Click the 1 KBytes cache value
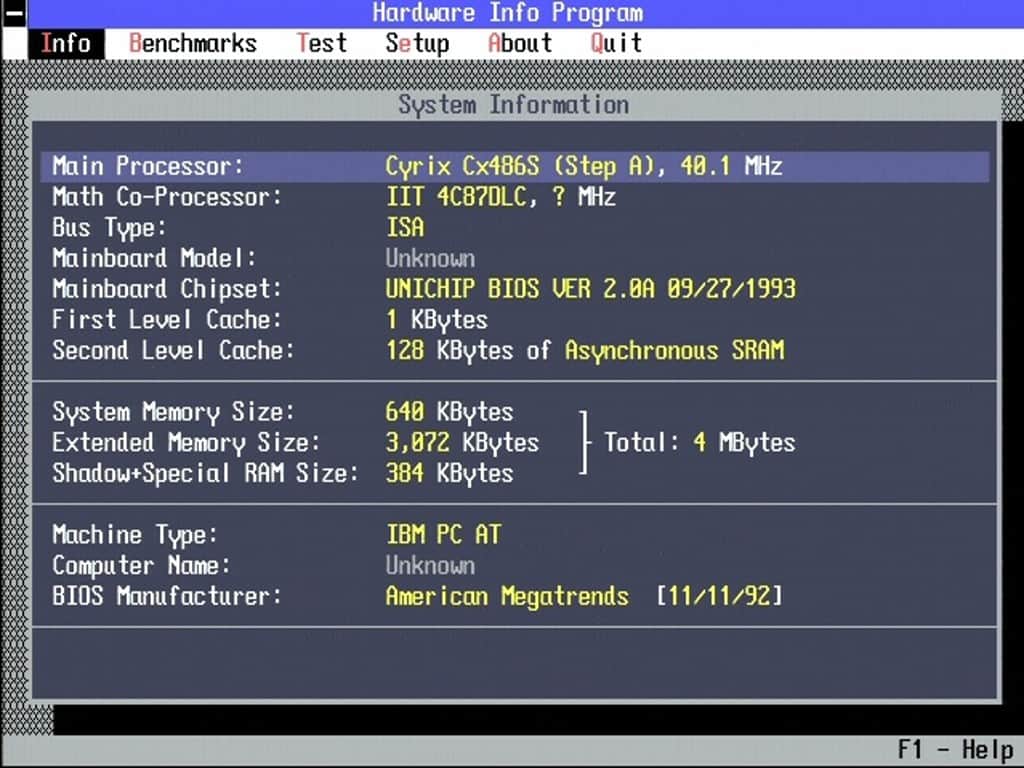 (437, 320)
